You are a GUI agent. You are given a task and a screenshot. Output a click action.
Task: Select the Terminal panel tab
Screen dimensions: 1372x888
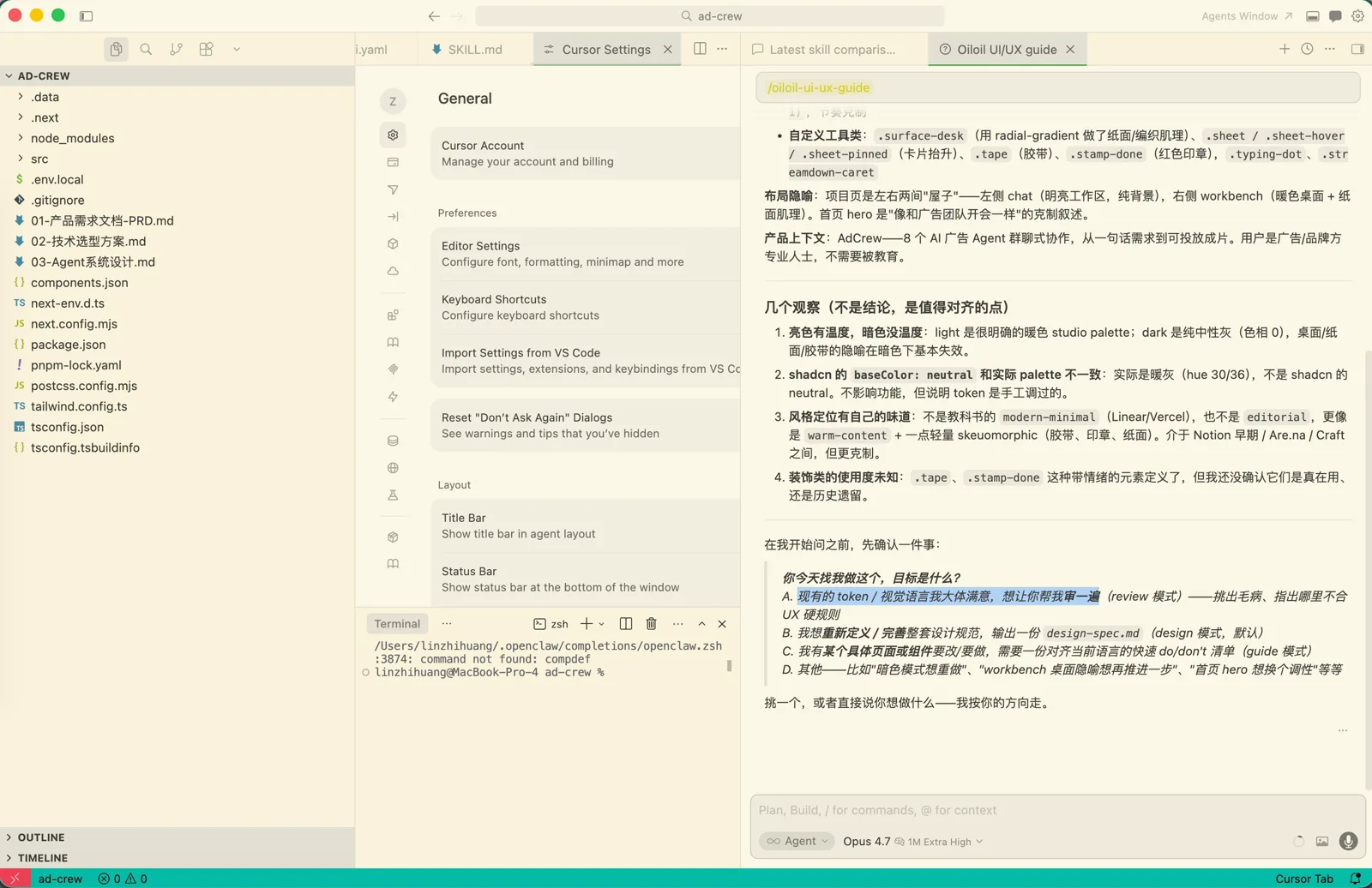[397, 624]
